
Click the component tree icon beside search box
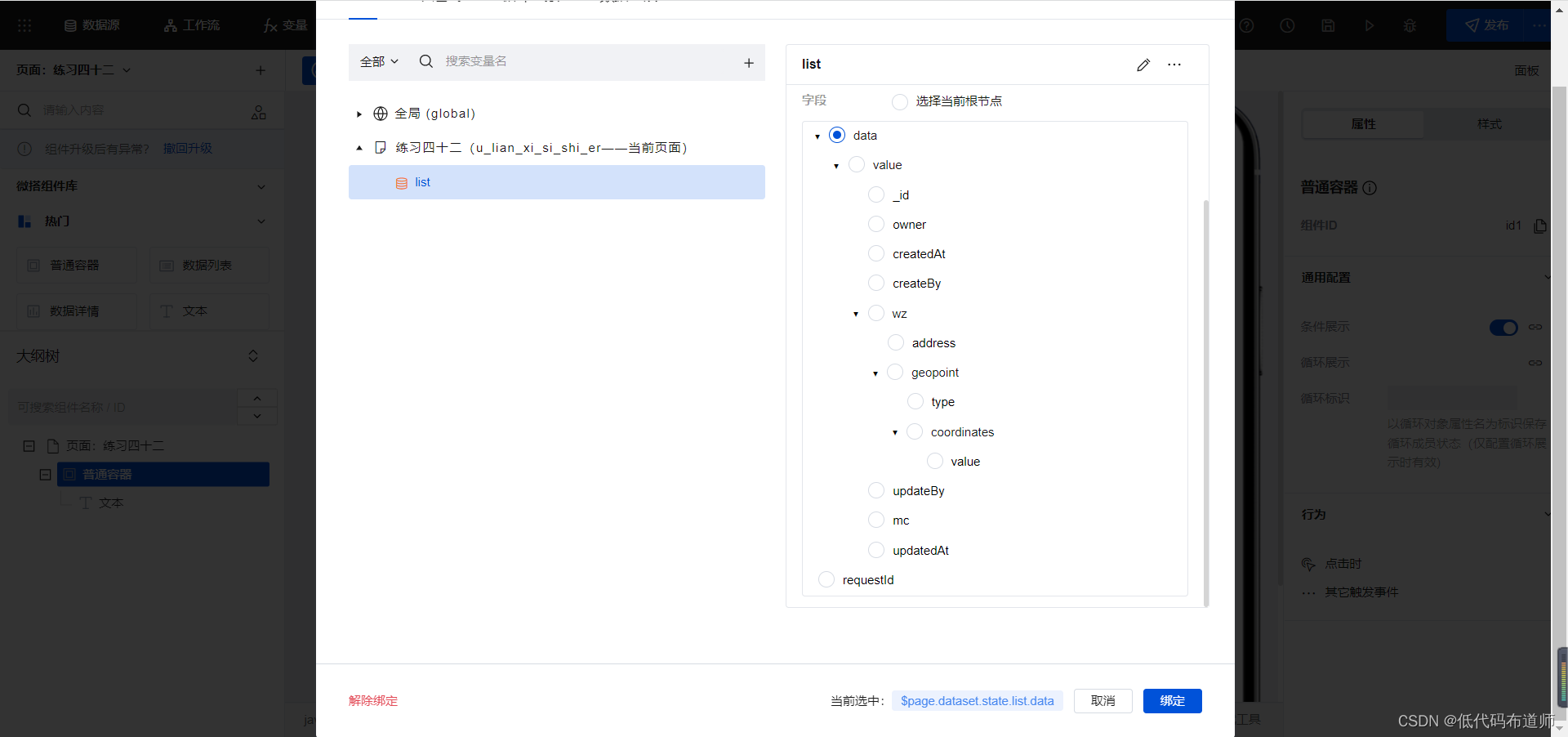(259, 112)
